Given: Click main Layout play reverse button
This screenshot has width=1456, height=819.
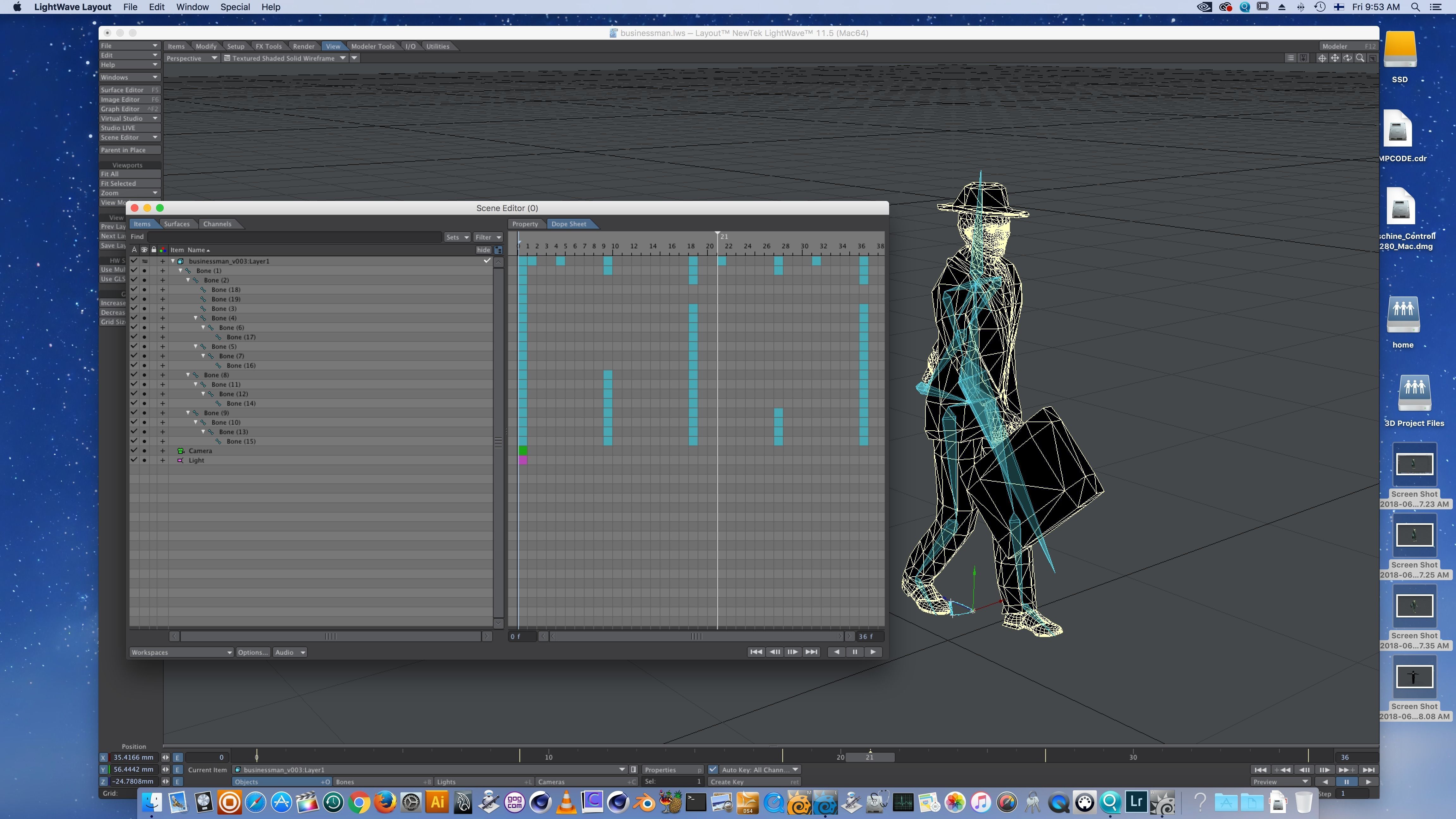Looking at the screenshot, I should (x=1325, y=782).
